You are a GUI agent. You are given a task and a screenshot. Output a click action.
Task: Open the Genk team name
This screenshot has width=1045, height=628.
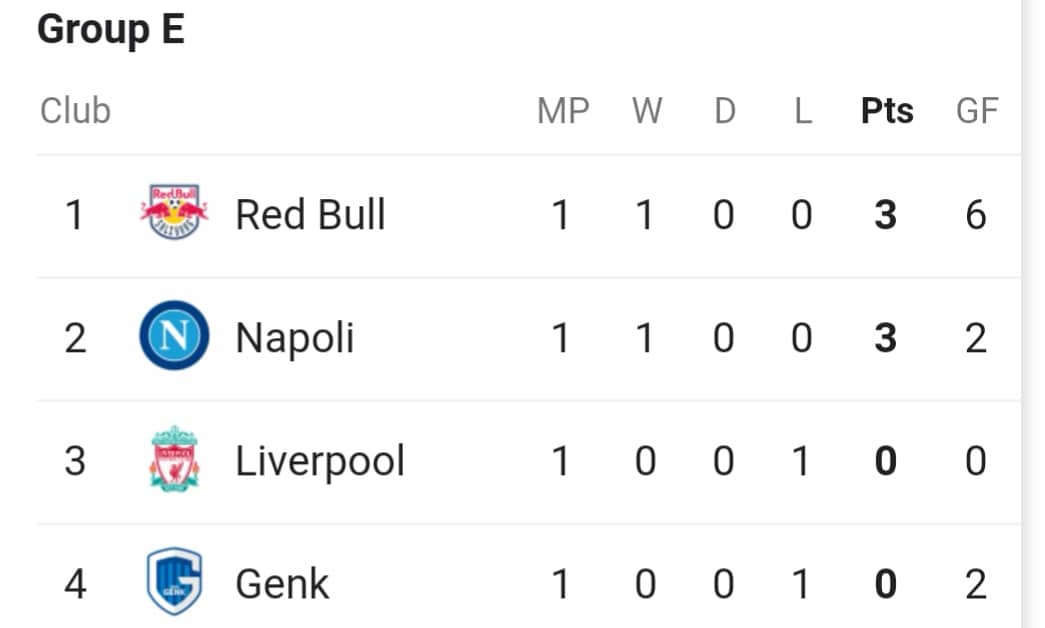coord(282,584)
